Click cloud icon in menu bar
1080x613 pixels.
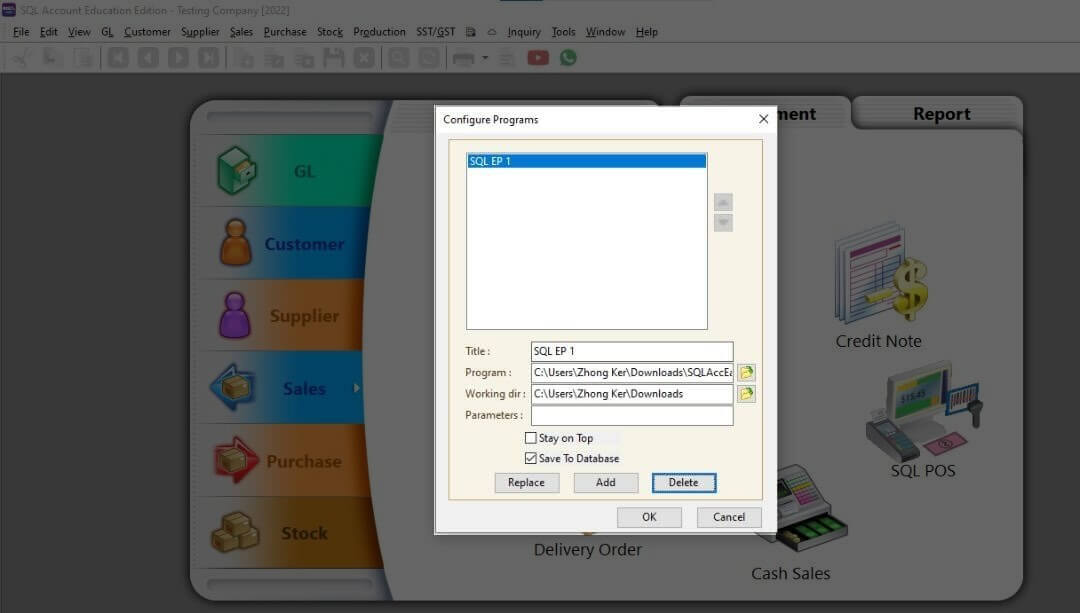(x=492, y=32)
